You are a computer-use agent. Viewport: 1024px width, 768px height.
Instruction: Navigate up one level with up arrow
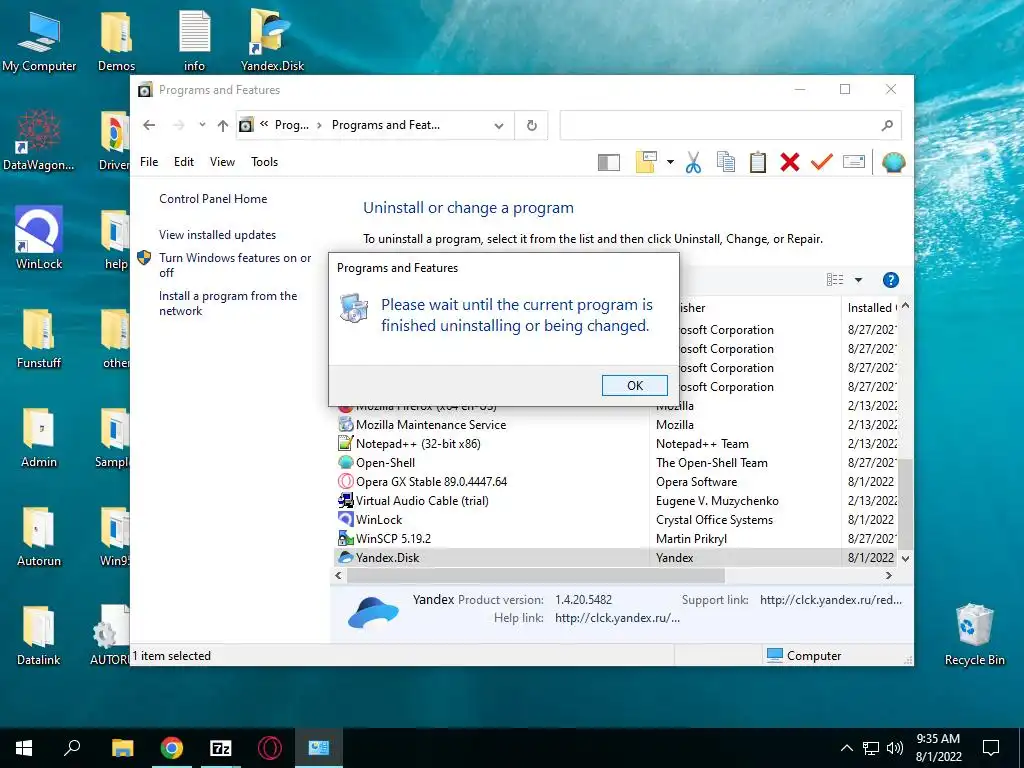coord(223,125)
